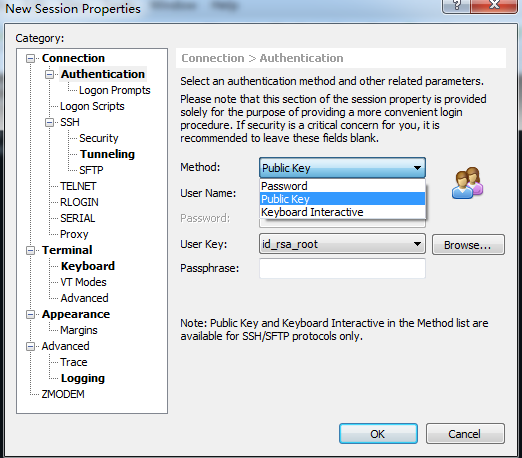Collapse the SSH tree node
The height and width of the screenshot is (458, 522).
tap(49, 123)
